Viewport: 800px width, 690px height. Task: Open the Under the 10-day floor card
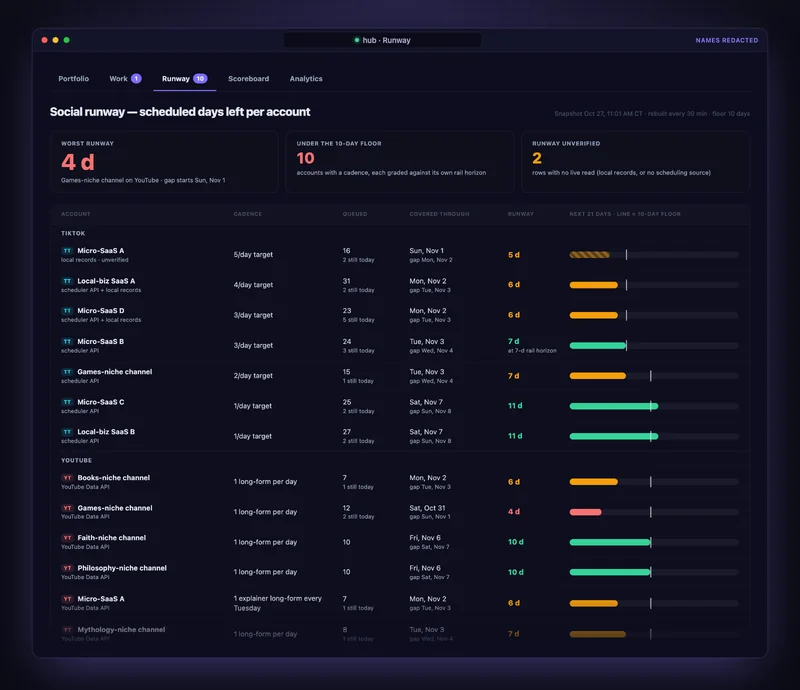point(400,162)
